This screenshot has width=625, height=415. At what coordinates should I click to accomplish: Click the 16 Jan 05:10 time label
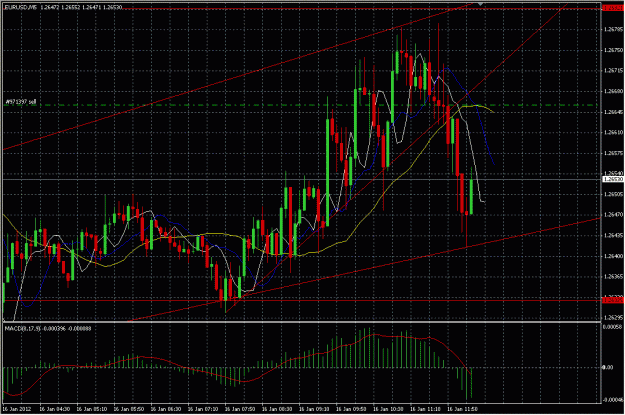click(x=92, y=409)
